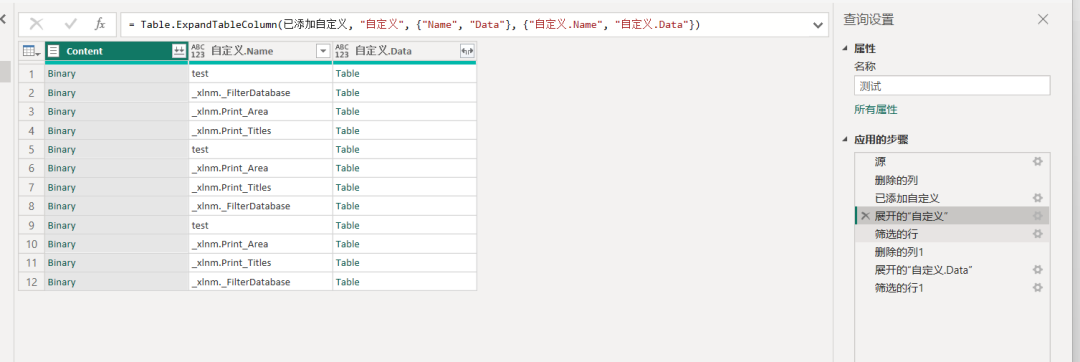Click _xlnm.Print_Titles in row 7
This screenshot has width=1080, height=362.
click(260, 187)
